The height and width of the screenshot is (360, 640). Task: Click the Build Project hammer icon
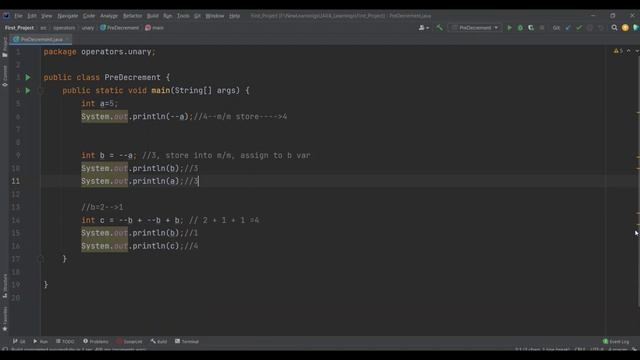click(x=440, y=28)
